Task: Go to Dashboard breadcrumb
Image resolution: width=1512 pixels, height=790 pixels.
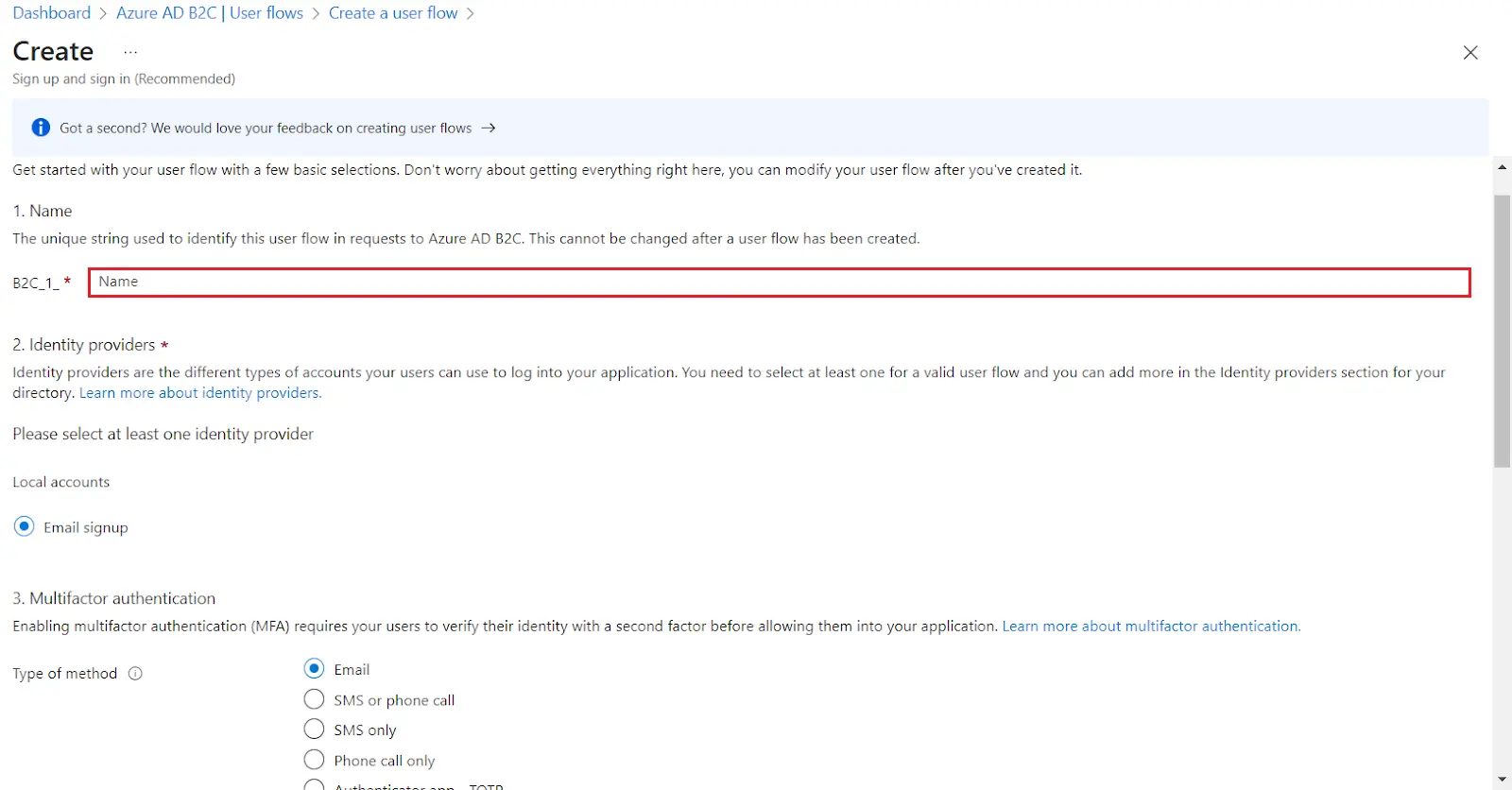Action: tap(52, 13)
